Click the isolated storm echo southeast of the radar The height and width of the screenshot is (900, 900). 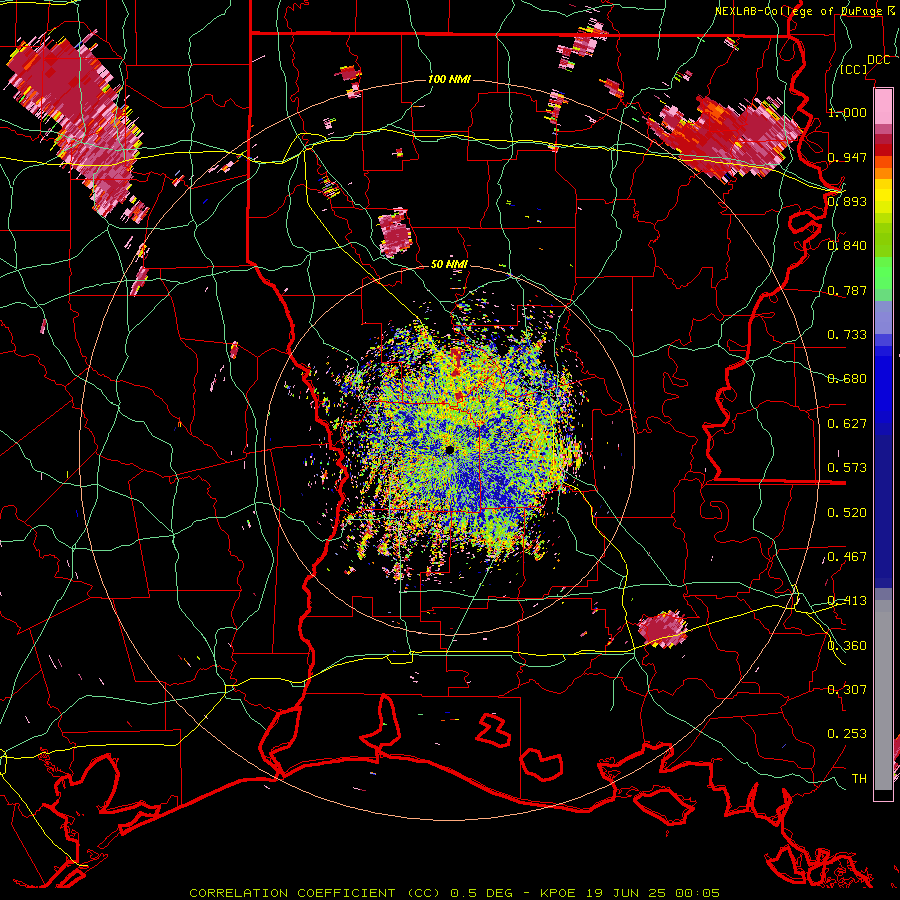click(x=662, y=629)
